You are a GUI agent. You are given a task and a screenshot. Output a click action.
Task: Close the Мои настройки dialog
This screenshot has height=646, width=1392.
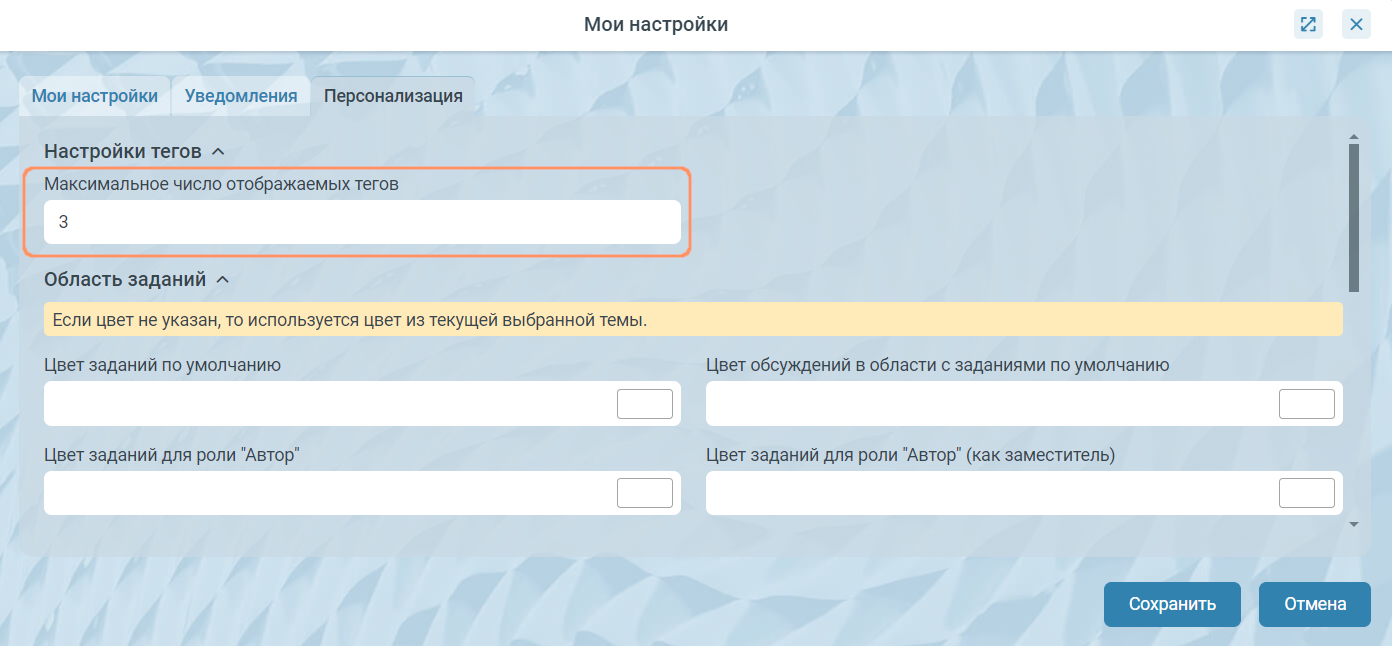[1356, 24]
